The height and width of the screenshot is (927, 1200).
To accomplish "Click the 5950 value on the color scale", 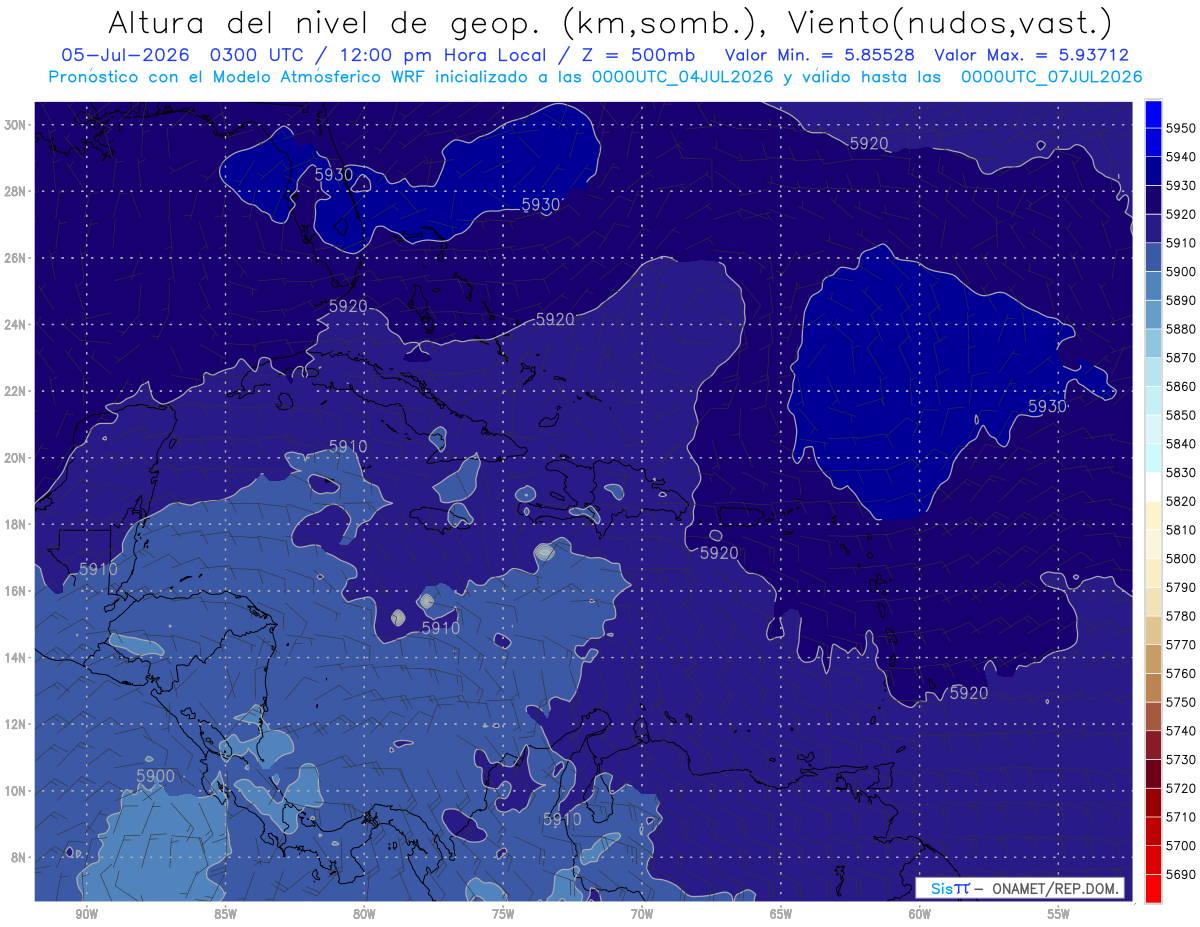I will click(x=1180, y=128).
